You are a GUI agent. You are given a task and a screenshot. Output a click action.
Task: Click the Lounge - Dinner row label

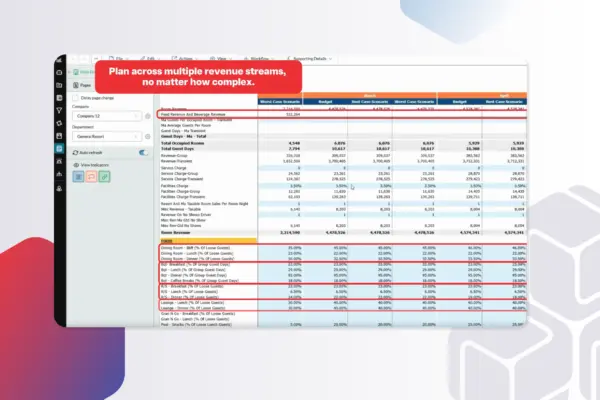(x=192, y=308)
